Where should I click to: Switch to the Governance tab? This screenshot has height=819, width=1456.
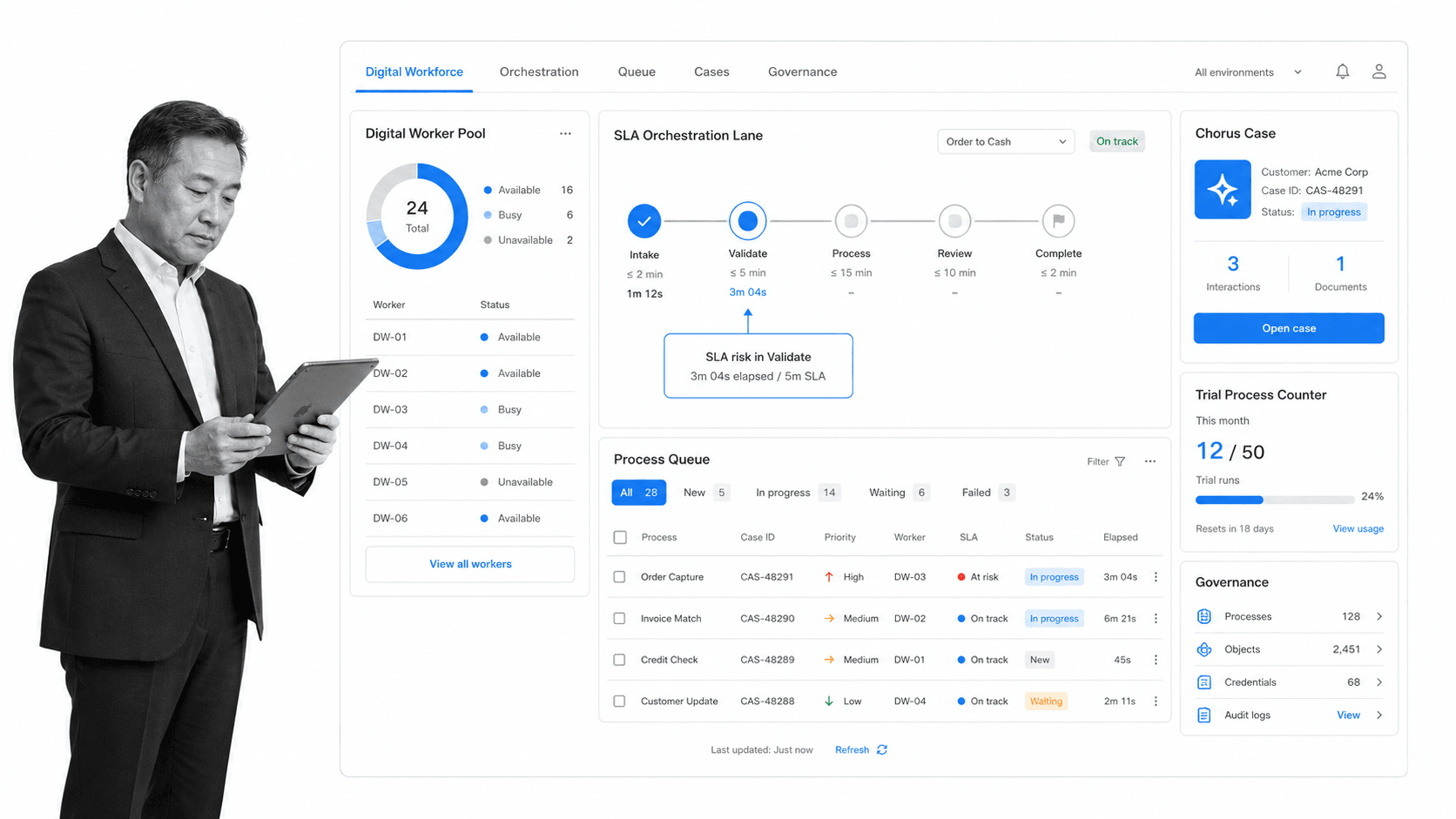[802, 72]
